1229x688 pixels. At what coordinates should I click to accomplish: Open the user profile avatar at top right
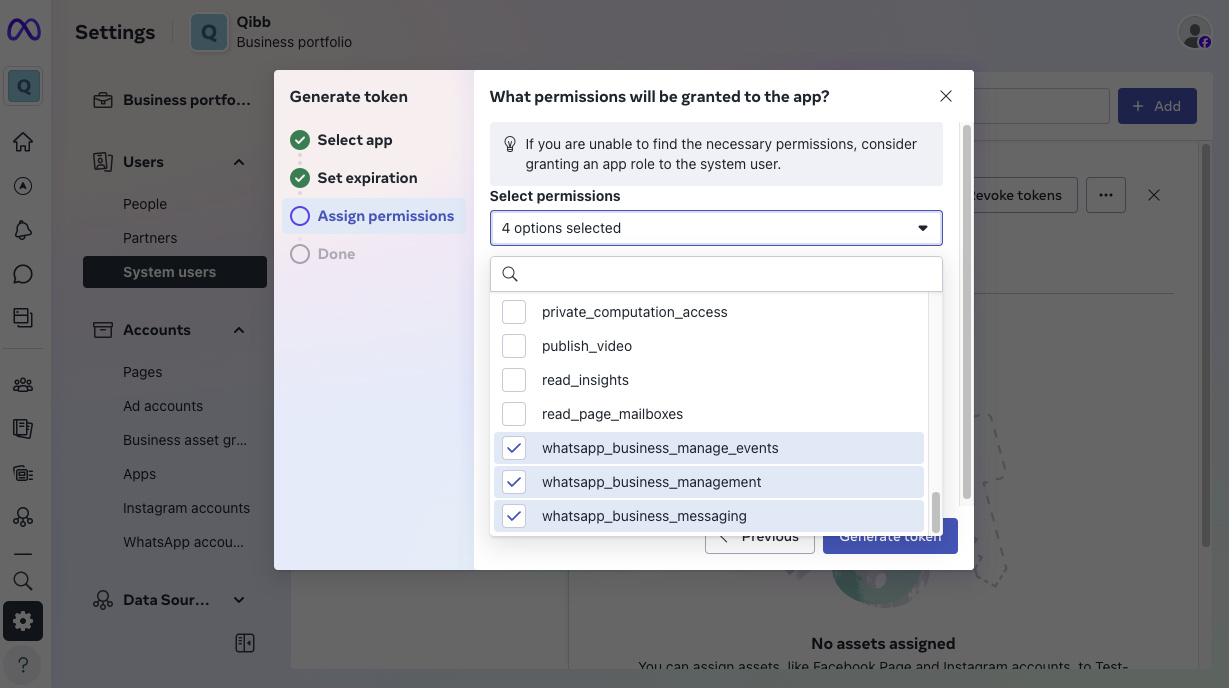[1194, 31]
